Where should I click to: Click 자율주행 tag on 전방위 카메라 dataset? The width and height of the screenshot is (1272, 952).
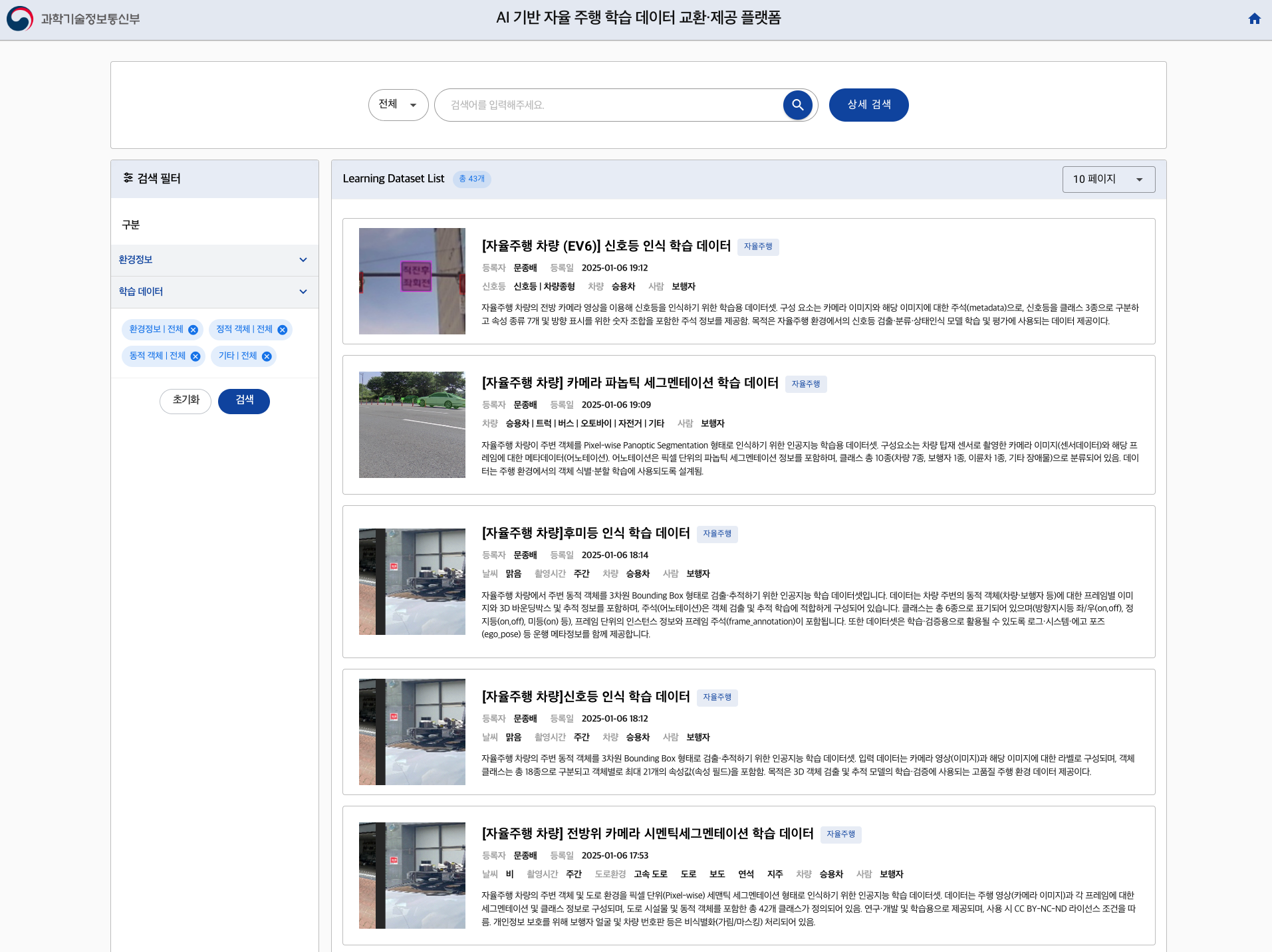click(840, 834)
